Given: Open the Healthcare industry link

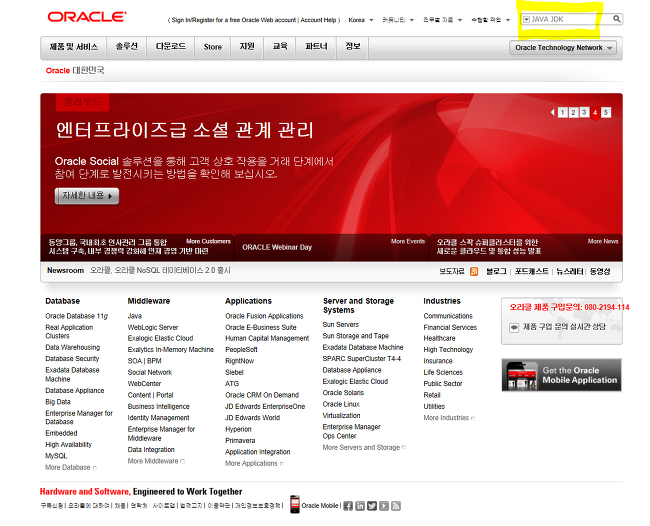Looking at the screenshot, I should point(439,338).
